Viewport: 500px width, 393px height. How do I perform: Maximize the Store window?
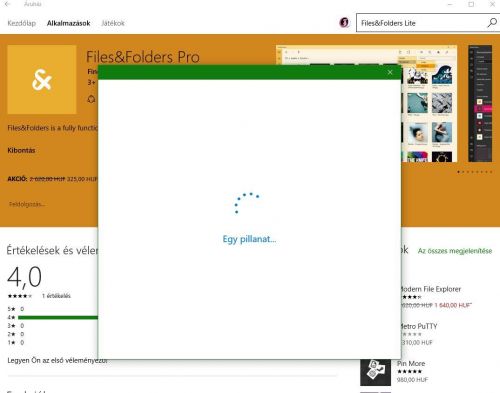(471, 4)
